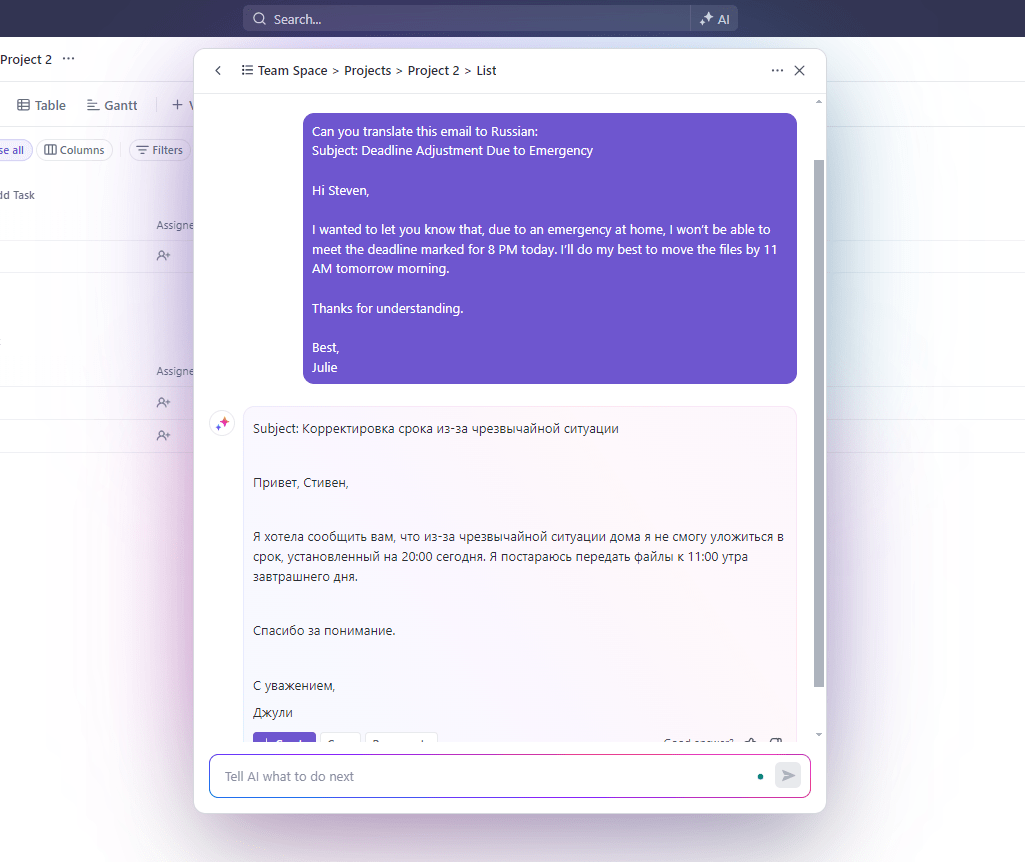Assign a person using the first assignee icon

point(163,256)
